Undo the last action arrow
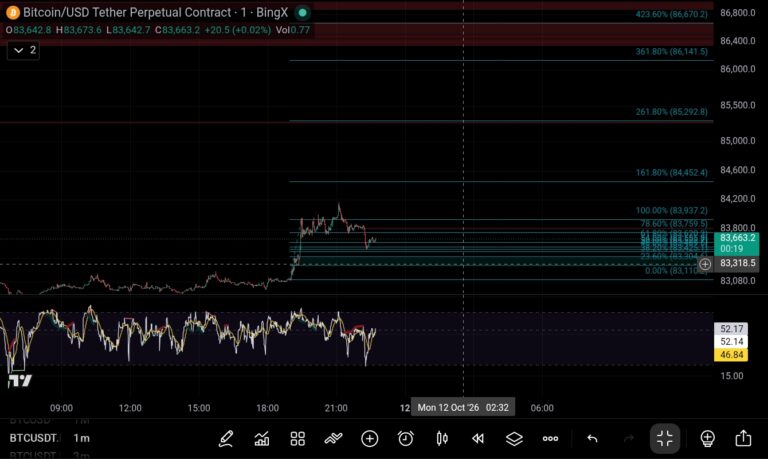Screen dimensions: 768x459 (592, 438)
